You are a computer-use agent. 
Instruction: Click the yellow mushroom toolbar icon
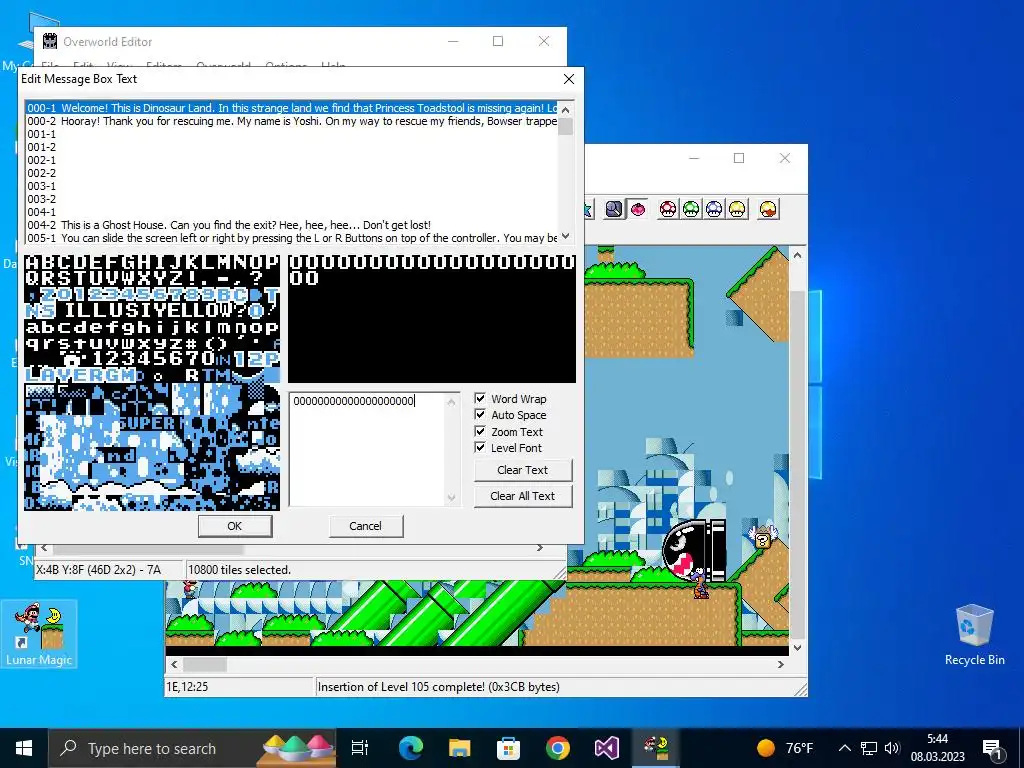tap(737, 209)
